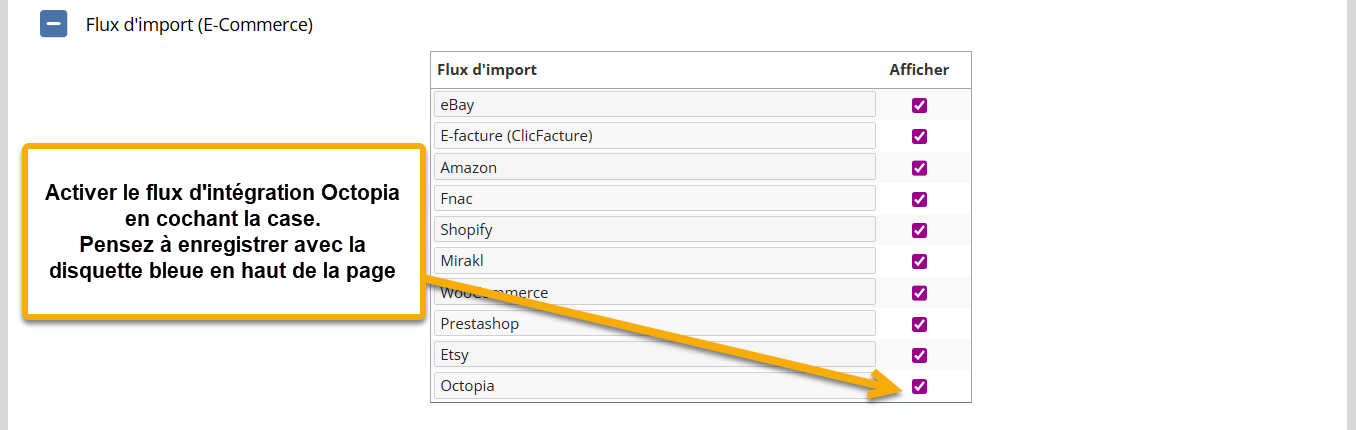
Task: Toggle the WooCommerce checkbox
Action: point(919,293)
